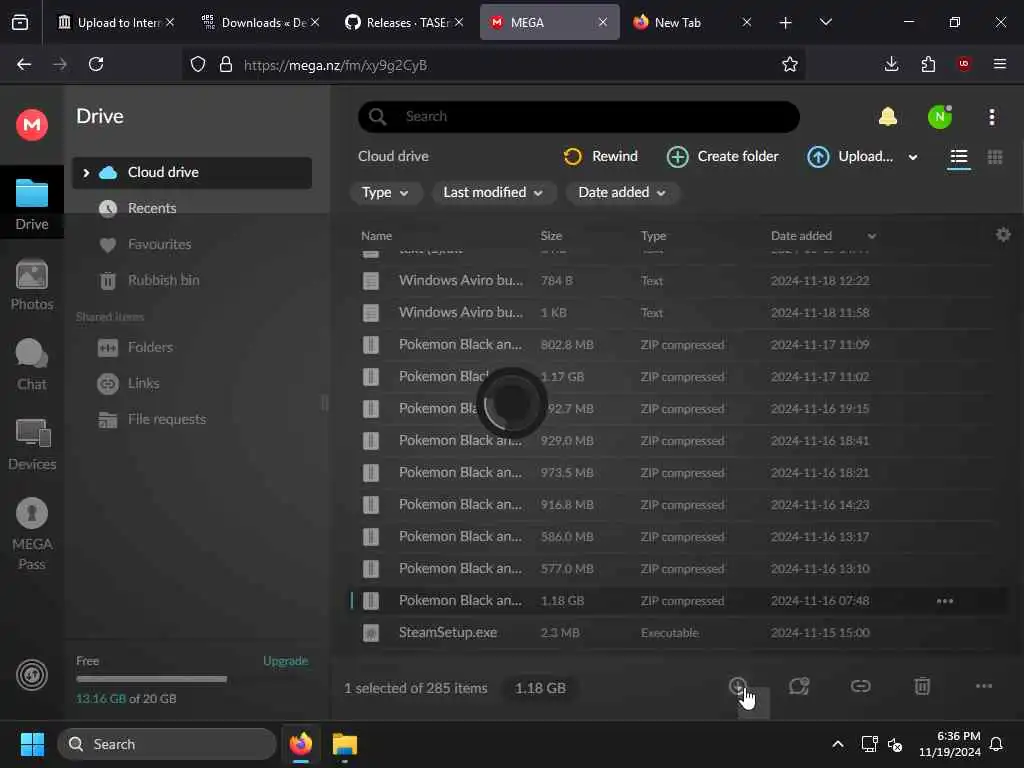Click Create folder

pos(722,157)
